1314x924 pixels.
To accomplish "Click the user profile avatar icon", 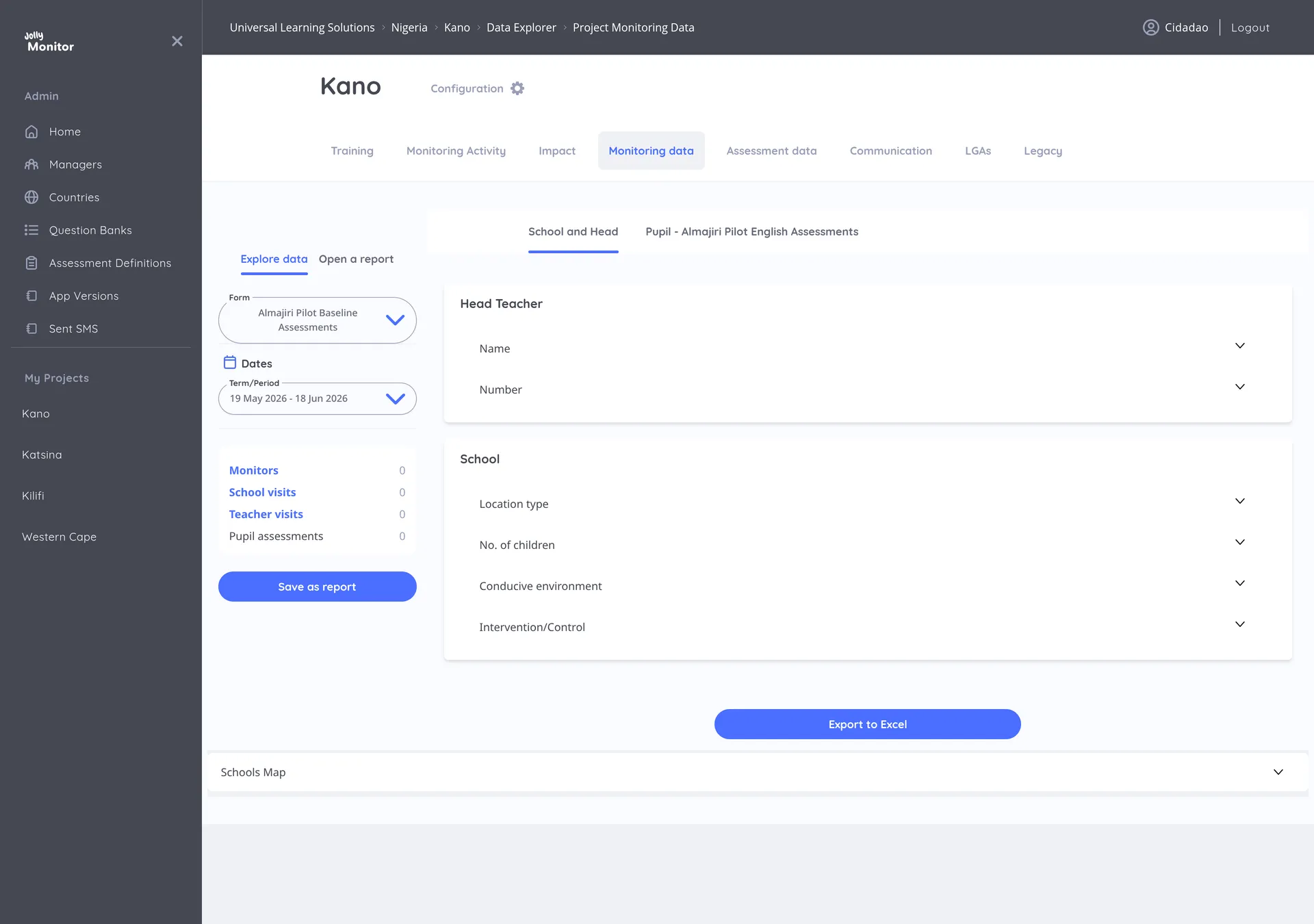I will pyautogui.click(x=1151, y=27).
